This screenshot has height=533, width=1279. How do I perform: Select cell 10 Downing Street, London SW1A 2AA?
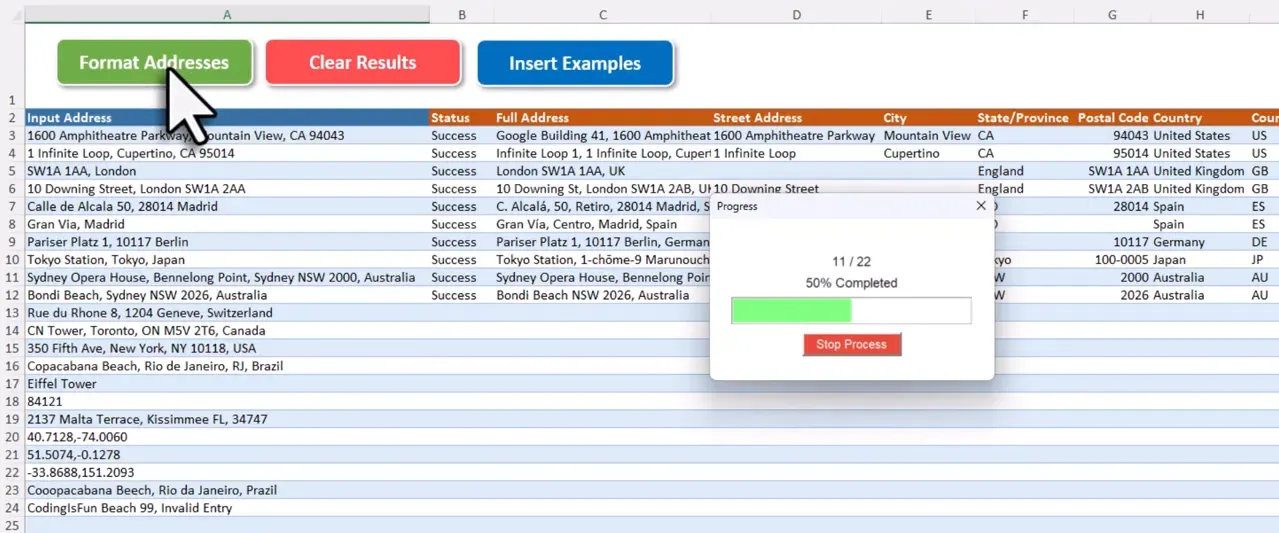227,189
